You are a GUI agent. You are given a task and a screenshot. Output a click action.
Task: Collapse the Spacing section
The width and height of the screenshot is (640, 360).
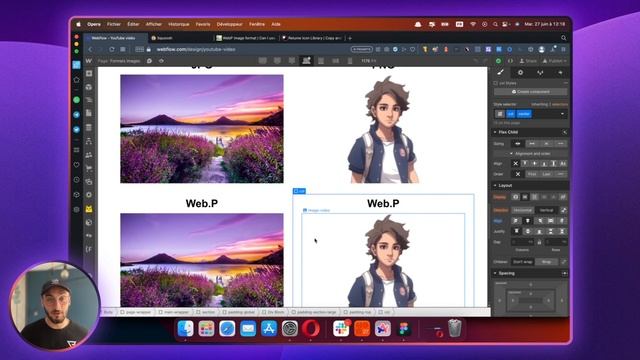pos(495,273)
